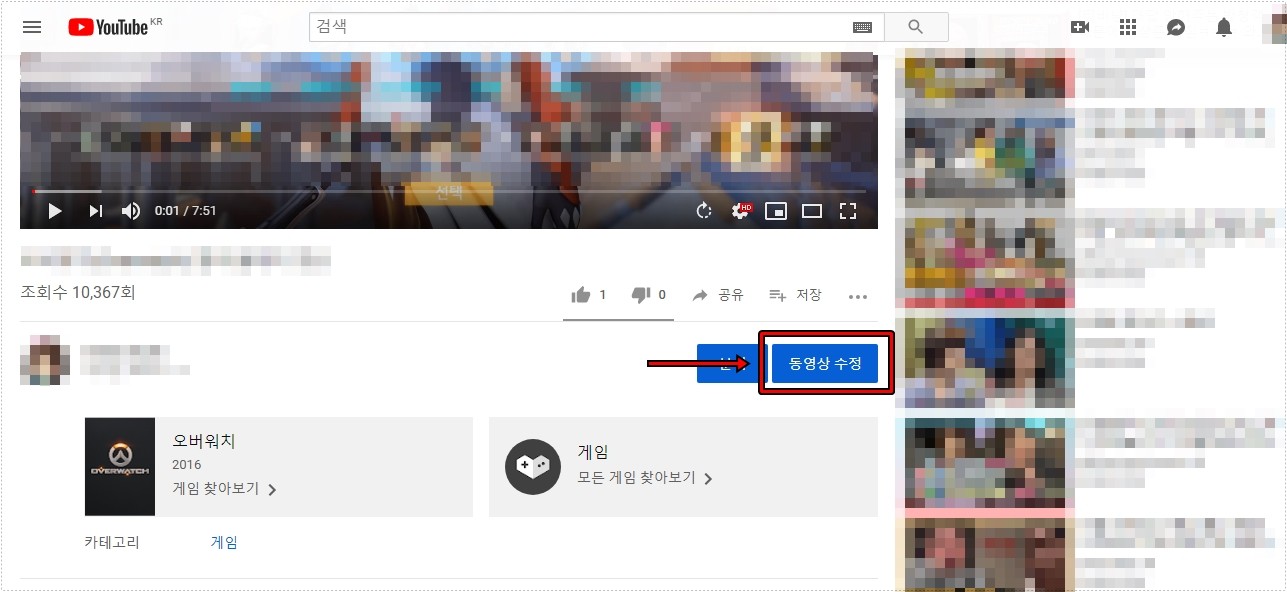Open the create video camera icon
This screenshot has height=592, width=1287.
pos(1080,27)
